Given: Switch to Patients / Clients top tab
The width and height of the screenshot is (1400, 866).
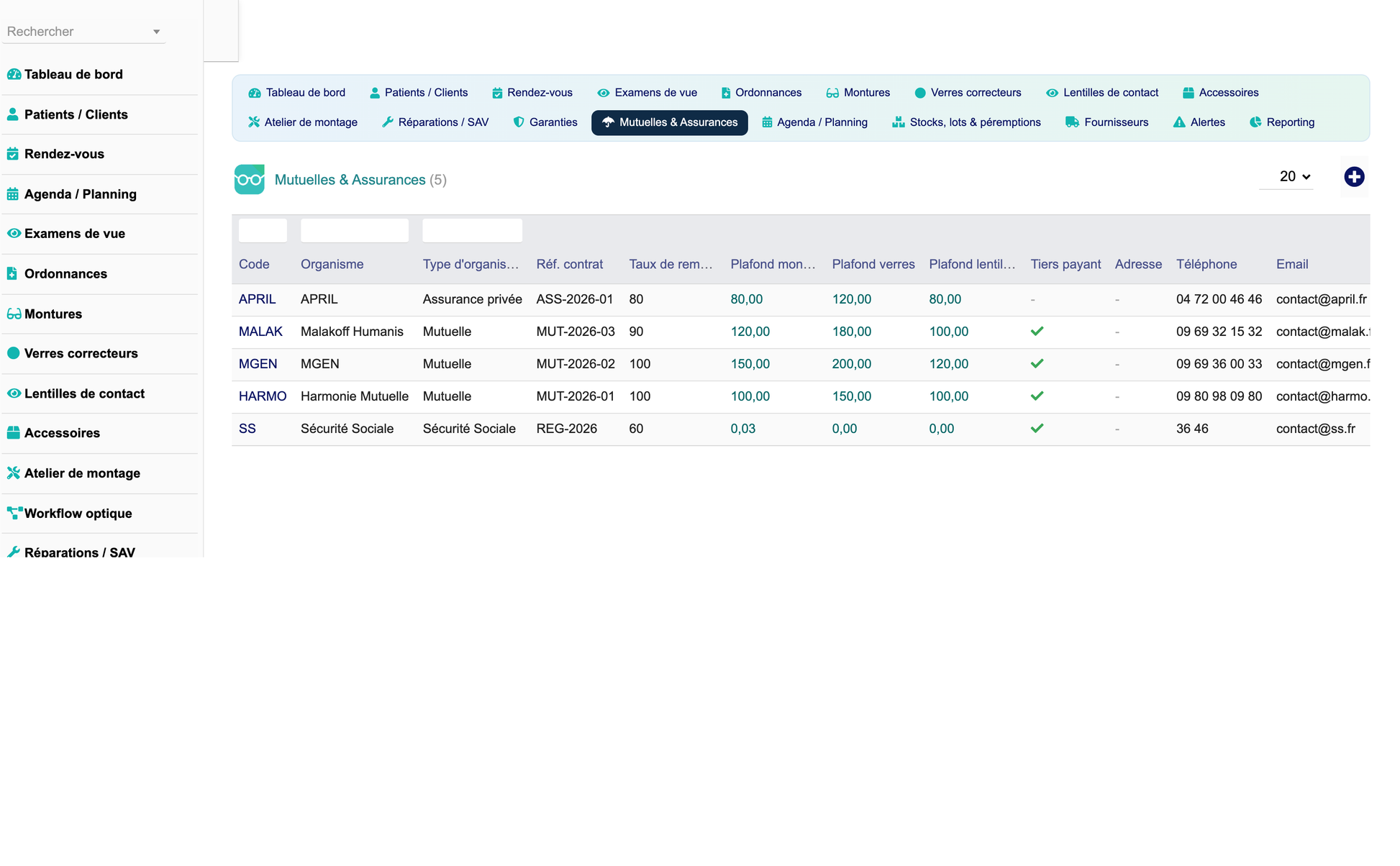Looking at the screenshot, I should 419,93.
